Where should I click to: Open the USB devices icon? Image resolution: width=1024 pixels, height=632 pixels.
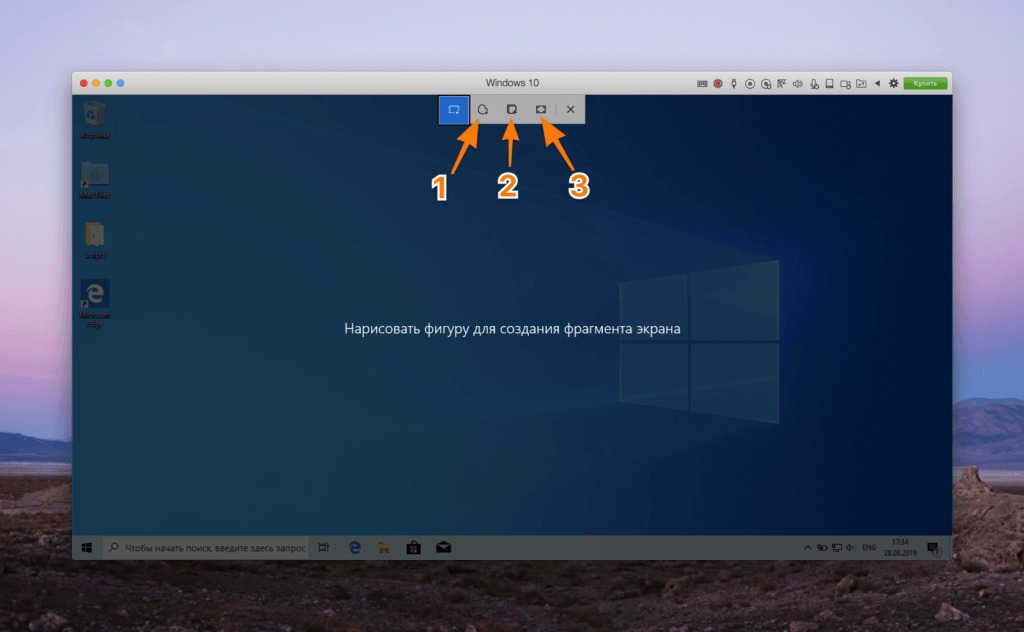click(733, 84)
